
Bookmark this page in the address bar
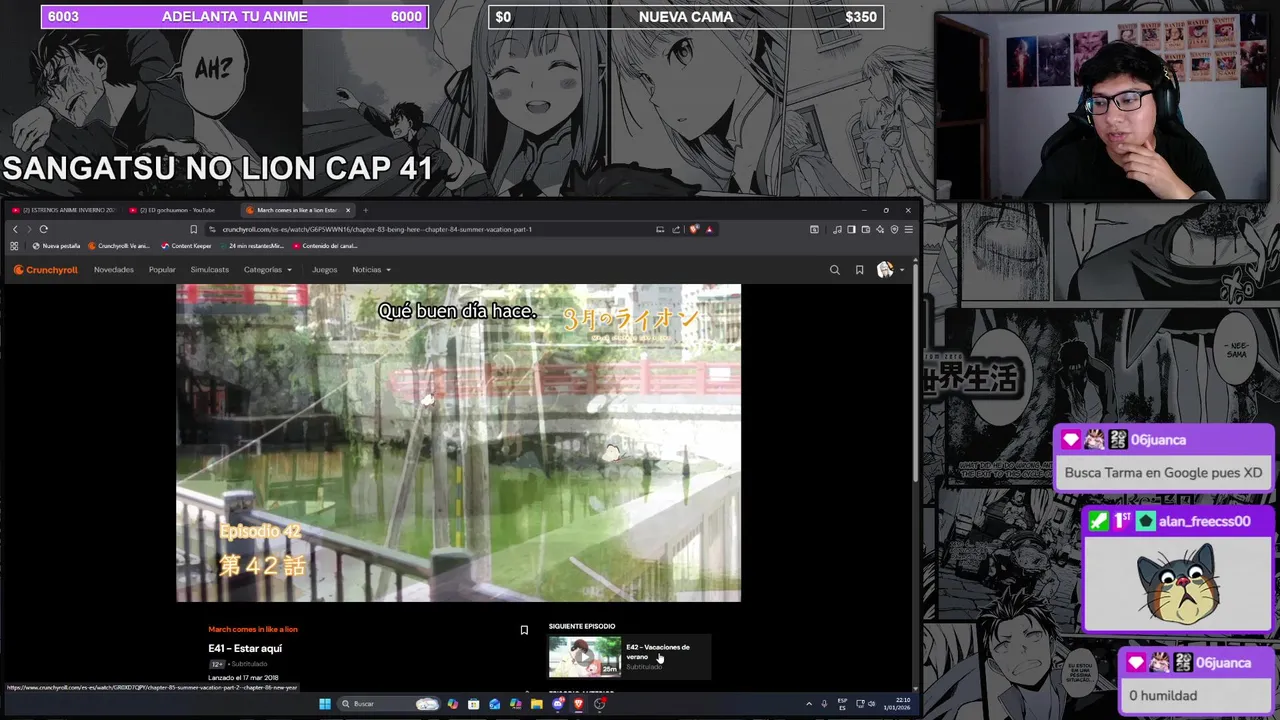194,229
